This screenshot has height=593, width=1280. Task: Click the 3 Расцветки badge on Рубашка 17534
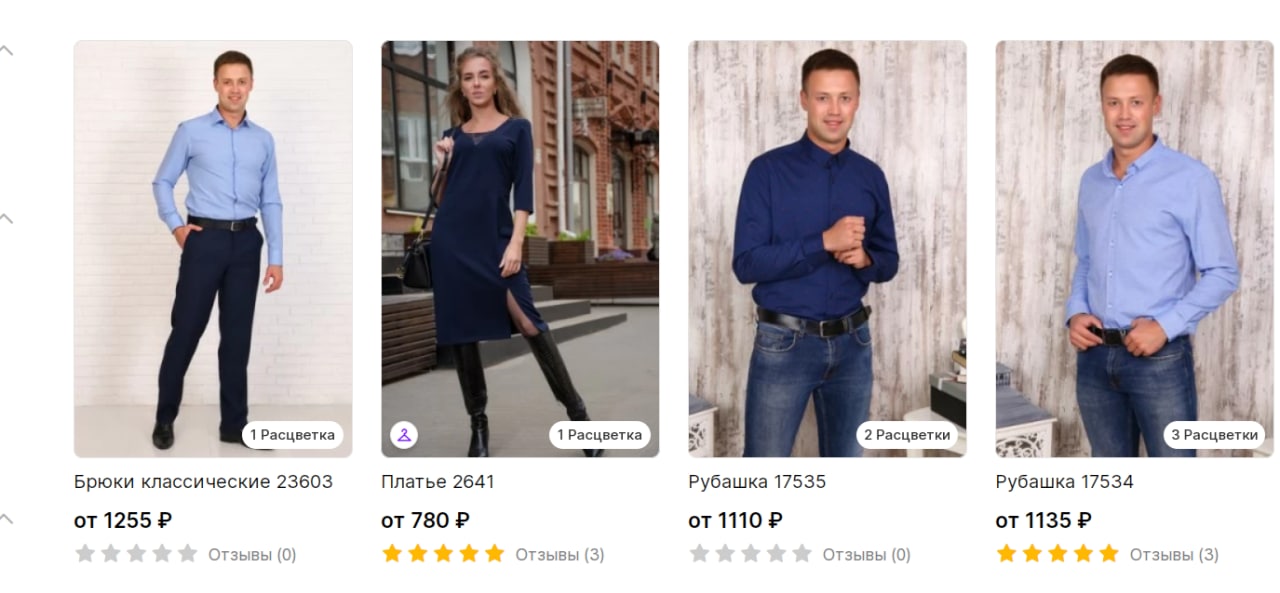(x=1215, y=435)
